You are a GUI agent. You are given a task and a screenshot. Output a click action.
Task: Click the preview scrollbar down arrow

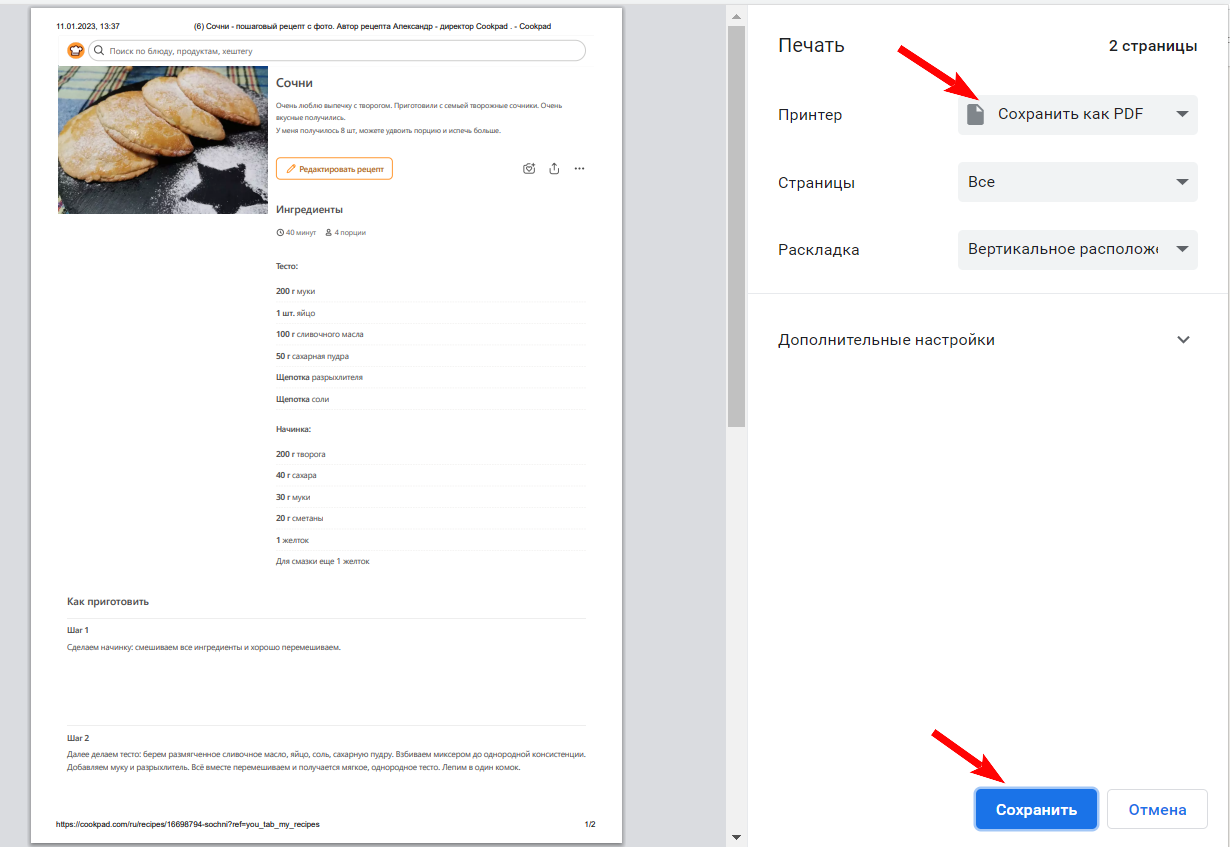[x=736, y=837]
